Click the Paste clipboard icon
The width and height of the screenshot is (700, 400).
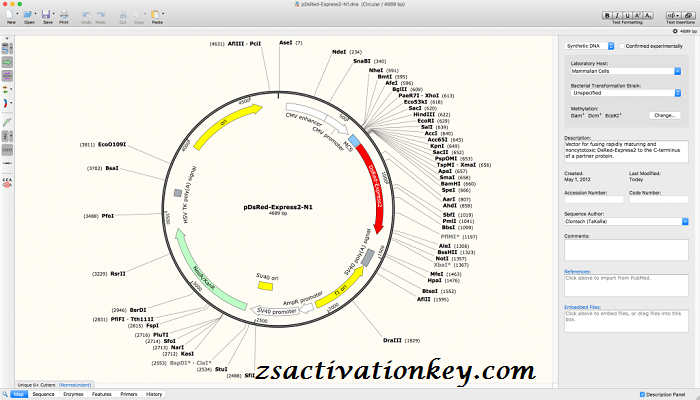tap(155, 15)
